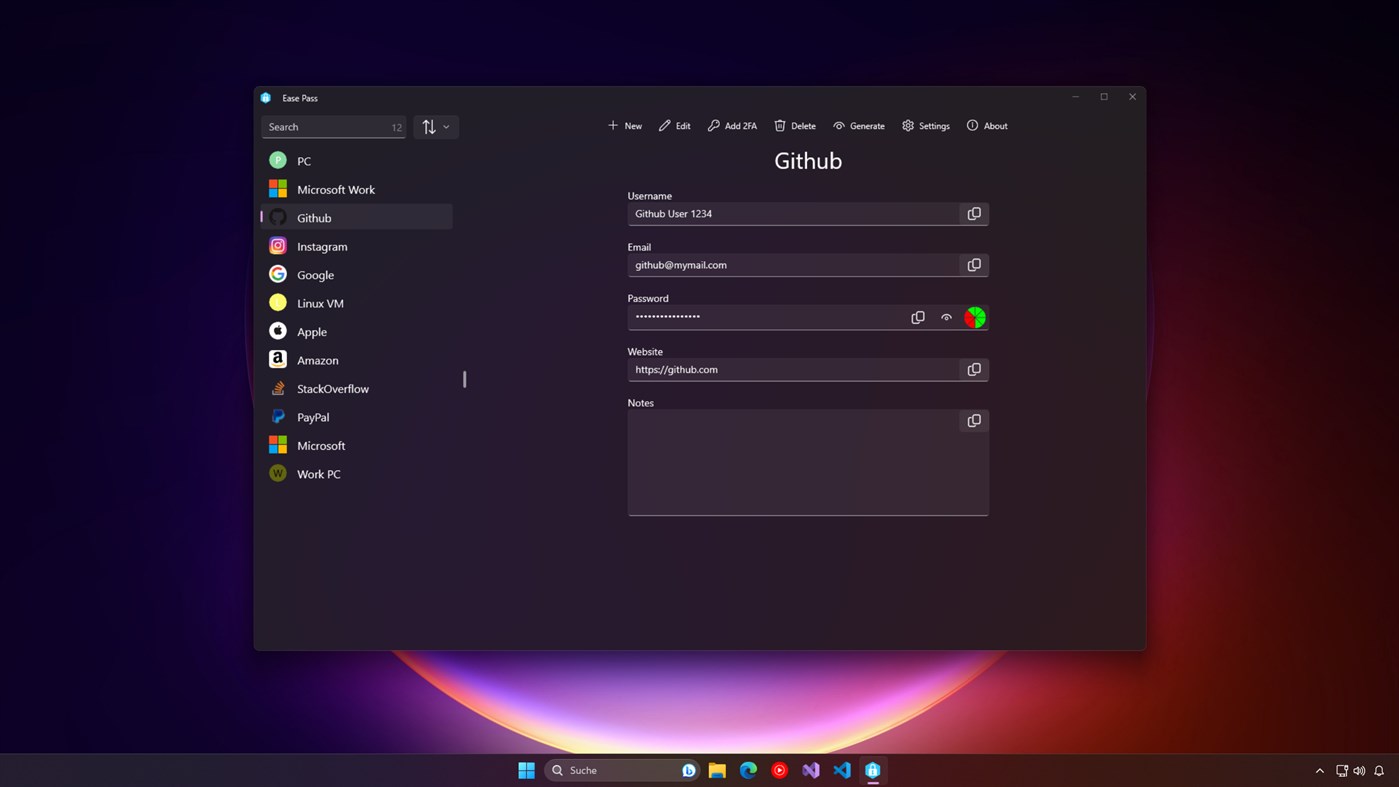Open Ease Pass Settings
Viewport: 1399px width, 787px height.
(926, 126)
